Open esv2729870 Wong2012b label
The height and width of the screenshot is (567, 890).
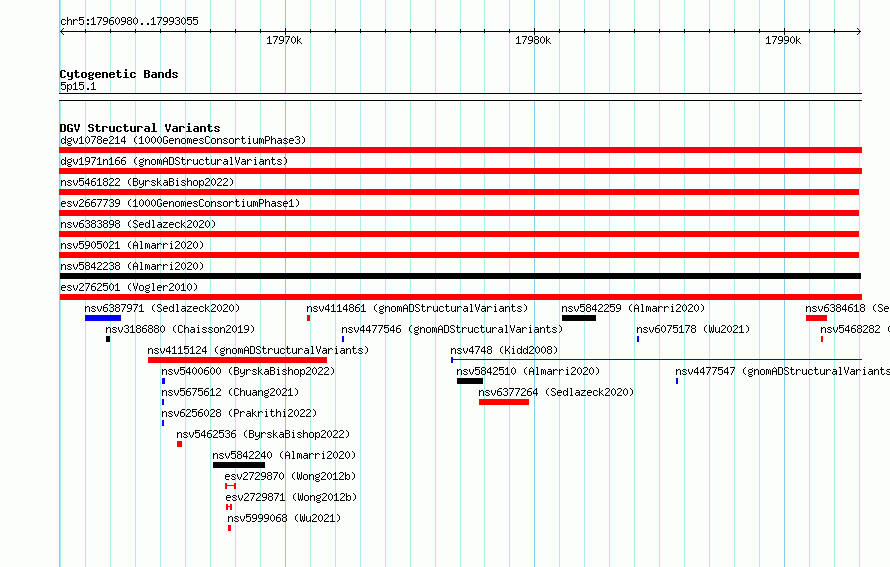(290, 476)
